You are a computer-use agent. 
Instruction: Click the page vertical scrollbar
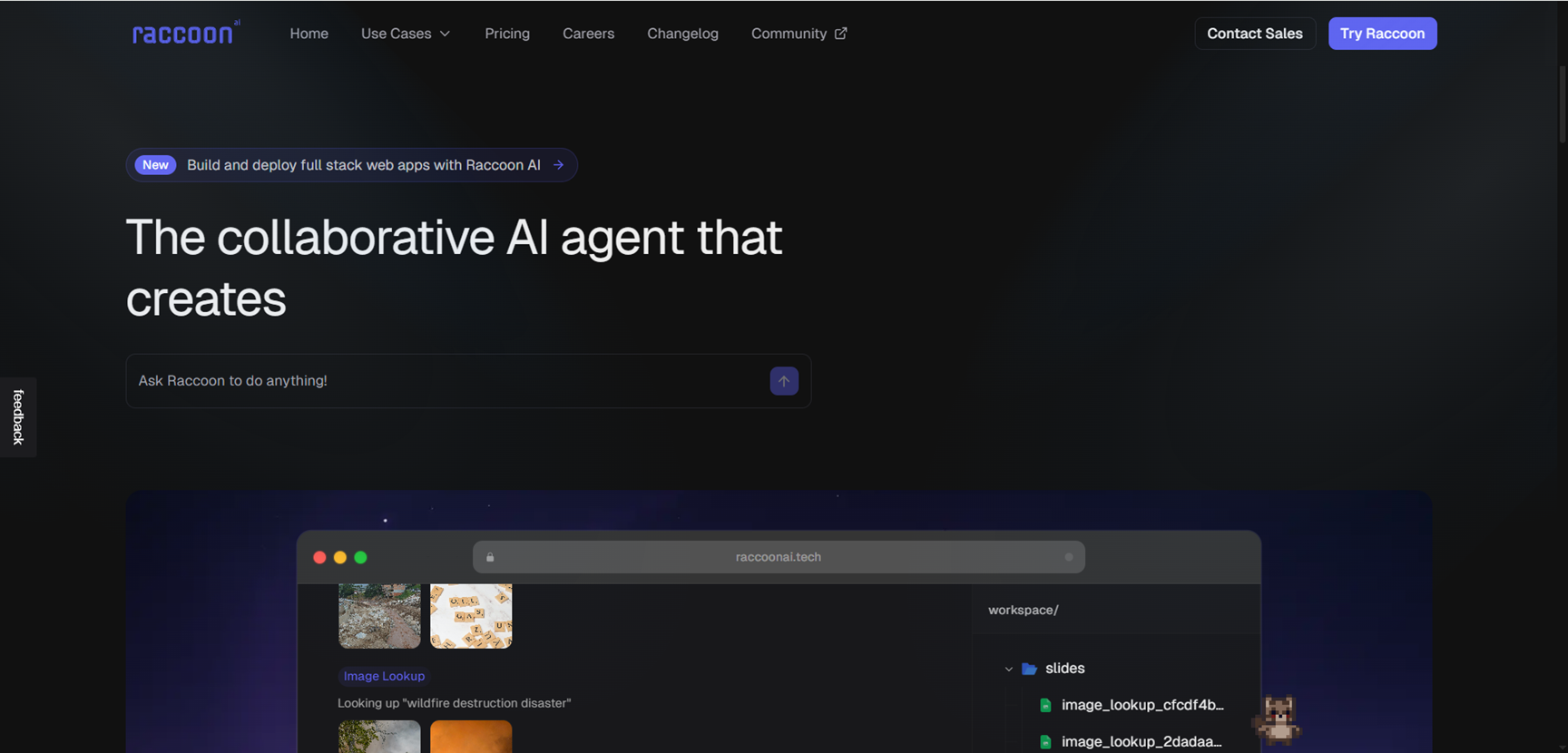click(x=1562, y=104)
